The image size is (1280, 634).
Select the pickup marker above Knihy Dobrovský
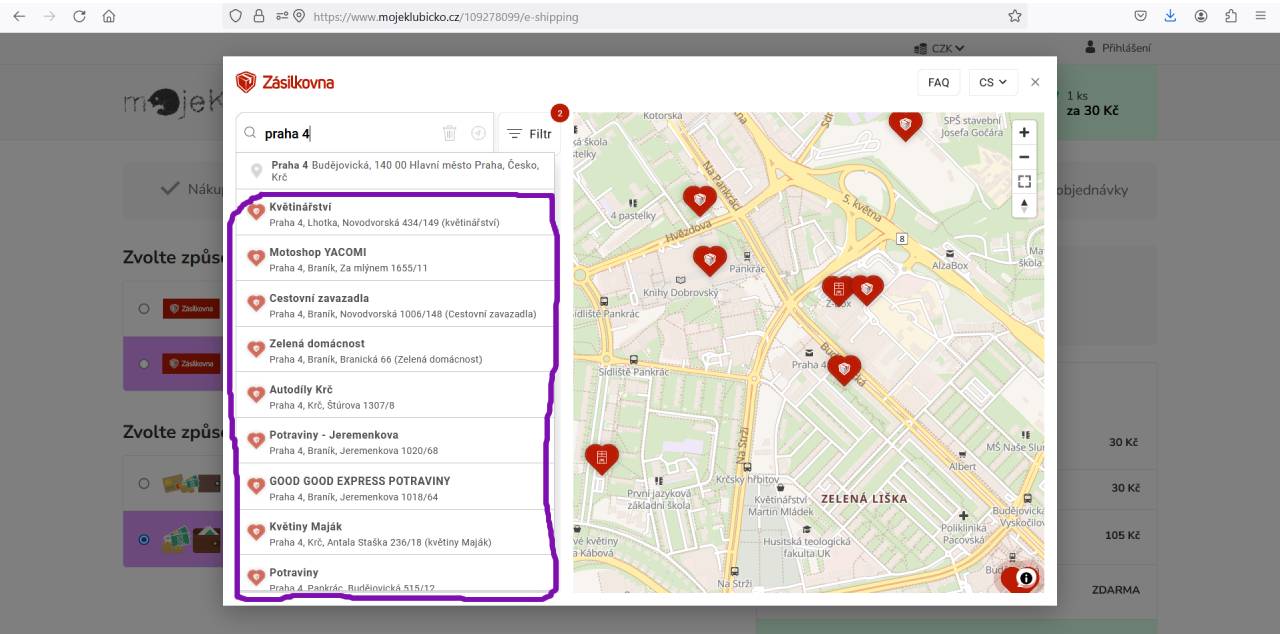[710, 260]
